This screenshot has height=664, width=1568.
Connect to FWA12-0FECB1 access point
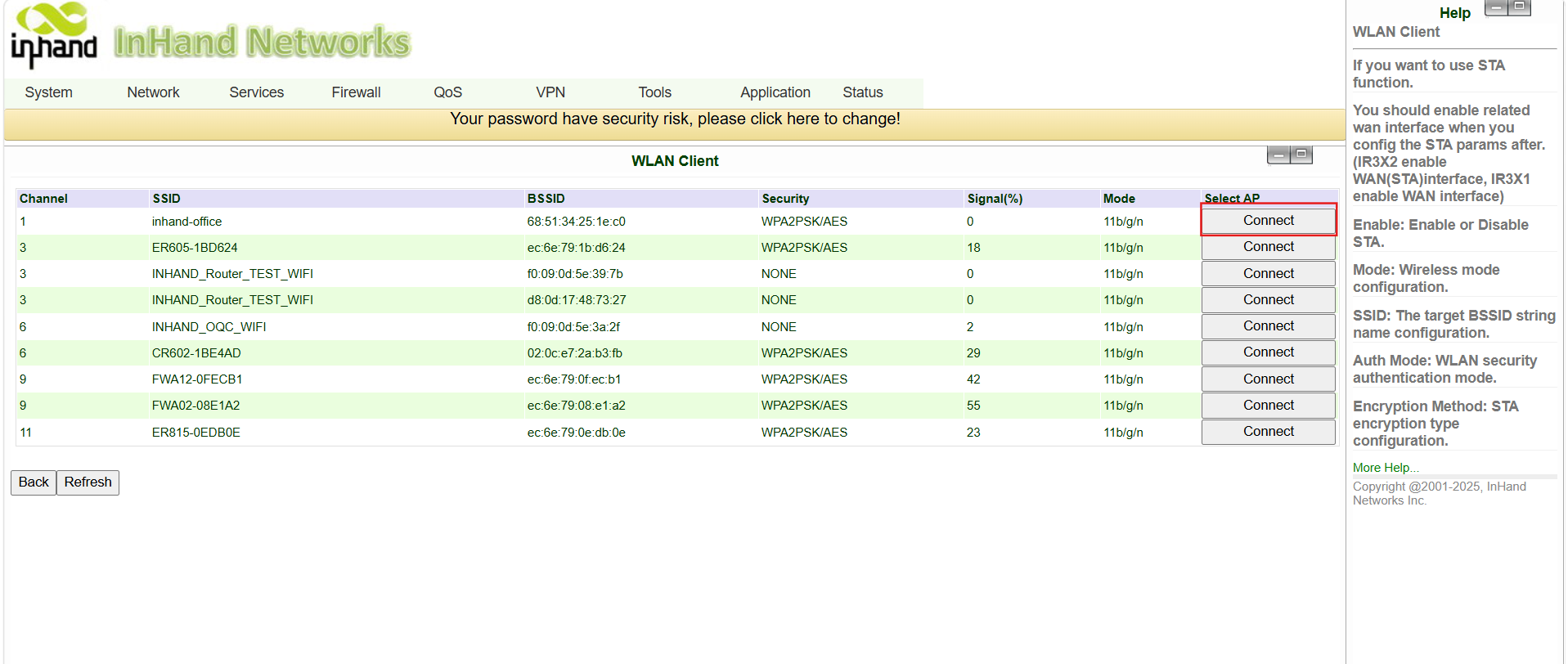(x=1268, y=379)
